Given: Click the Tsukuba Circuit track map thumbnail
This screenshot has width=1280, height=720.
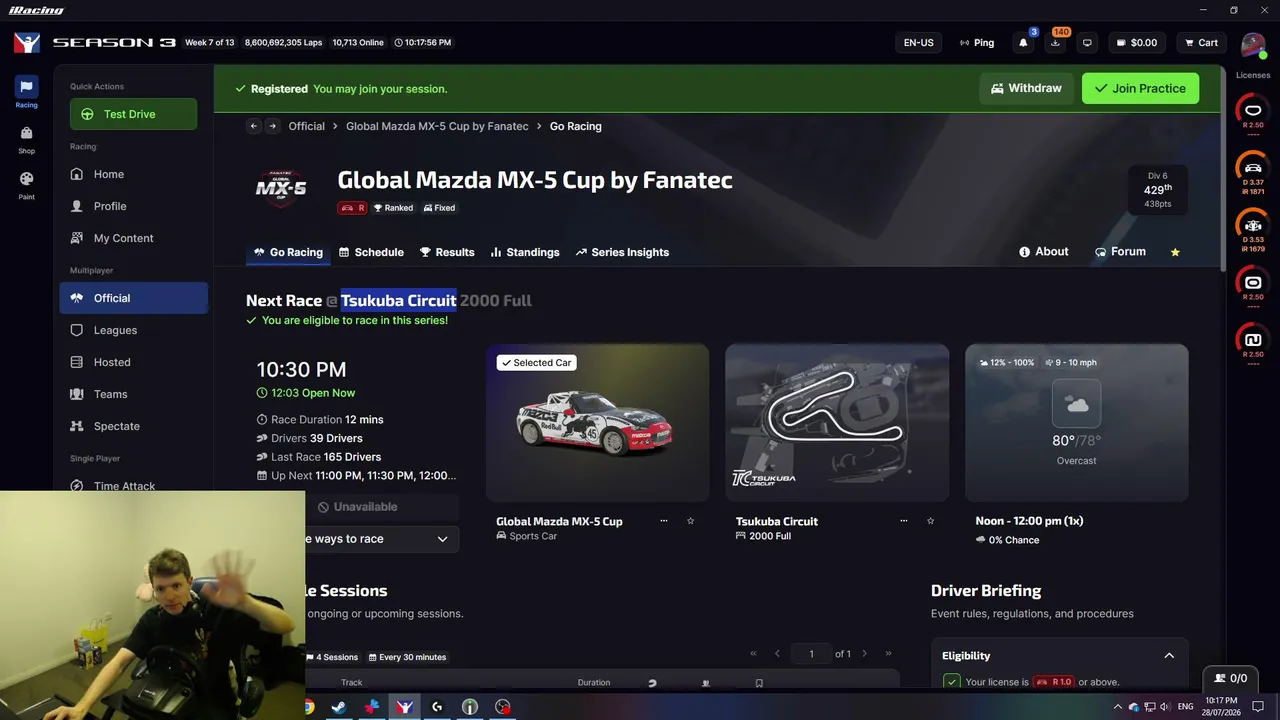Looking at the screenshot, I should click(837, 423).
